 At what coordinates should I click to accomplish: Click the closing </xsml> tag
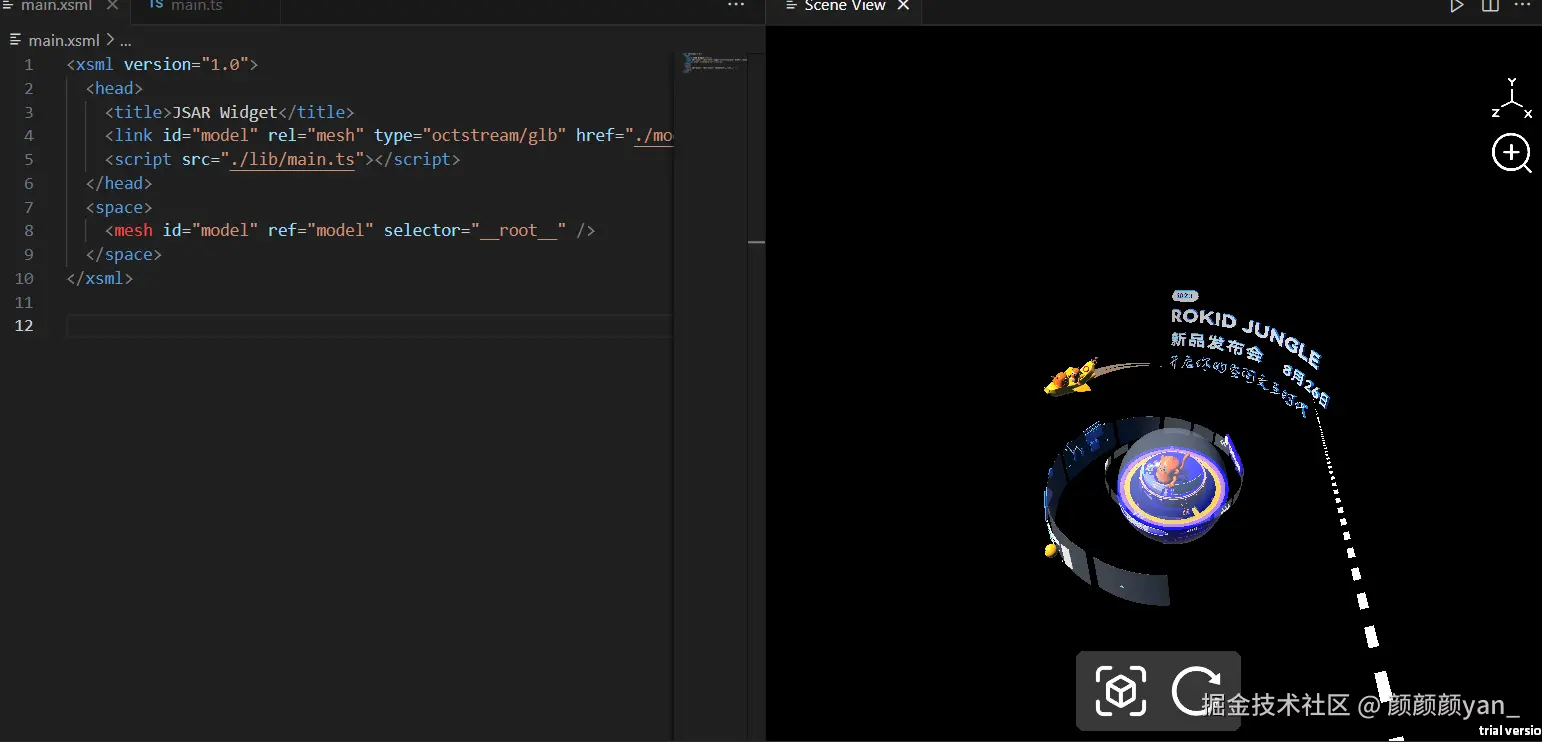point(100,279)
